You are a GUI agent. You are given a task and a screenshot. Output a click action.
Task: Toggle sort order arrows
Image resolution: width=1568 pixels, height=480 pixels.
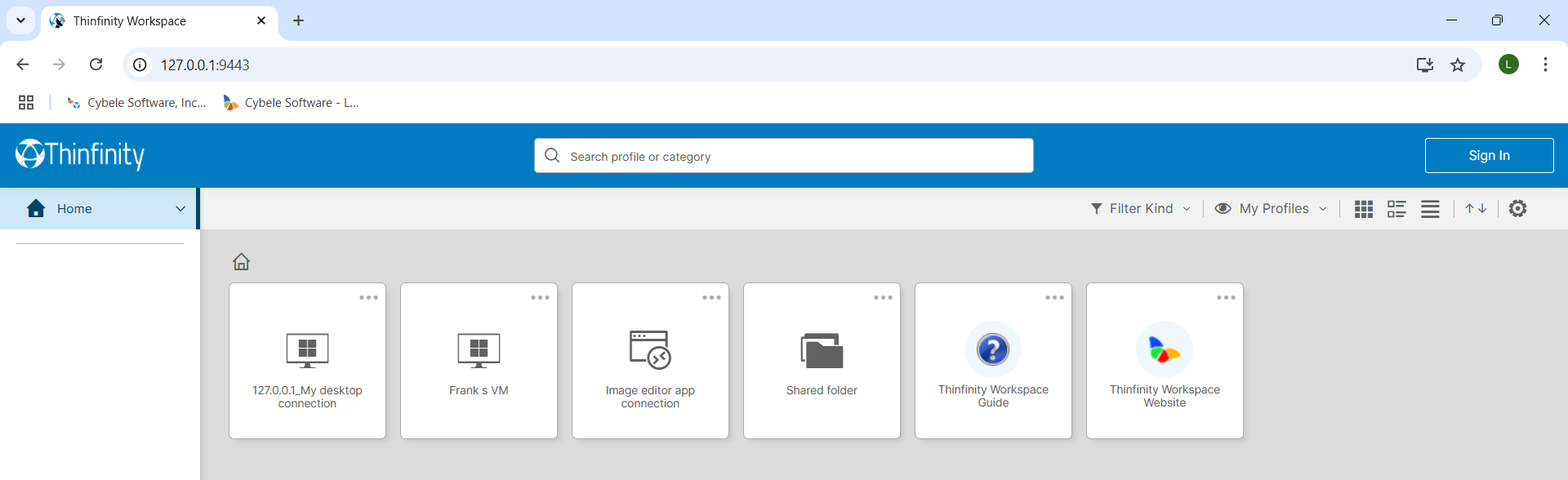1476,209
